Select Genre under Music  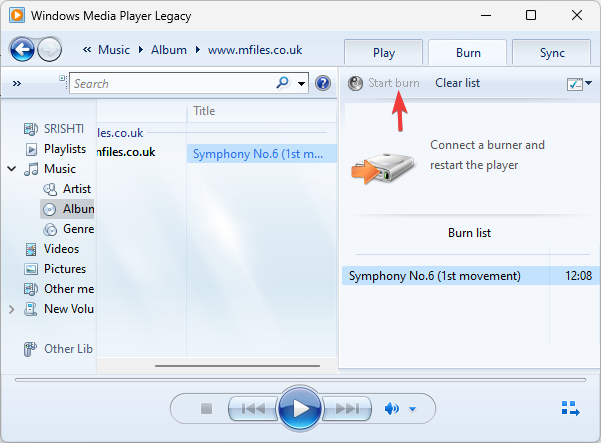point(68,229)
